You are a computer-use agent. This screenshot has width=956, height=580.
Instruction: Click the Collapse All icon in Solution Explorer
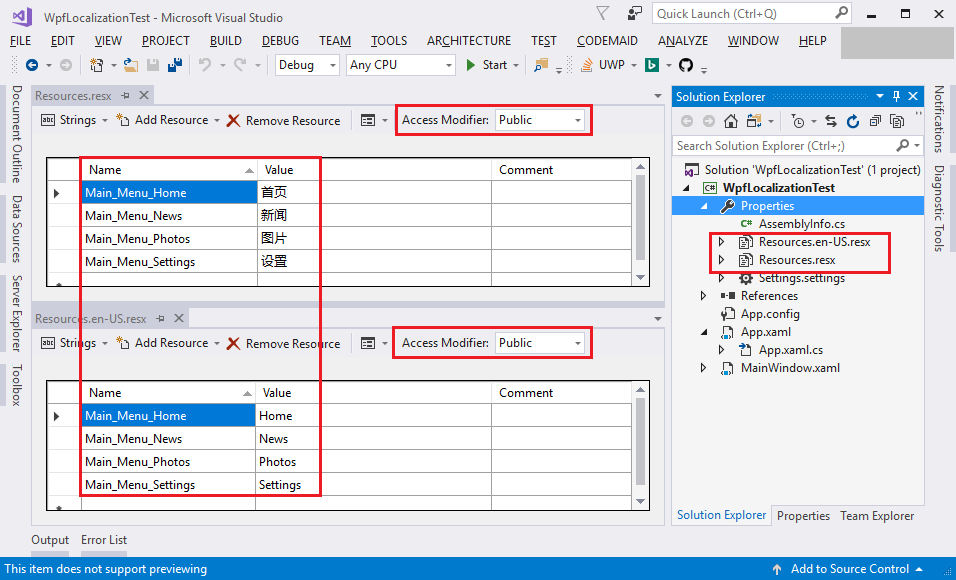tap(875, 121)
